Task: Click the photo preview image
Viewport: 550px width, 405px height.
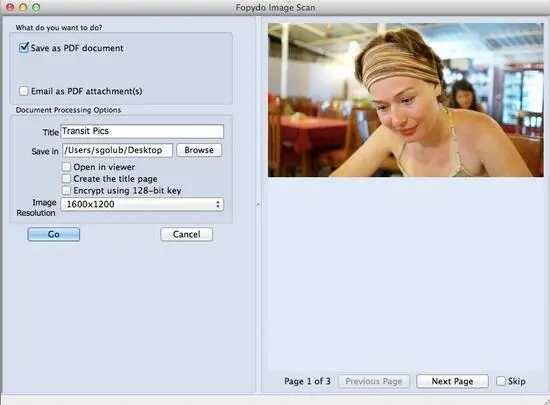Action: [406, 100]
